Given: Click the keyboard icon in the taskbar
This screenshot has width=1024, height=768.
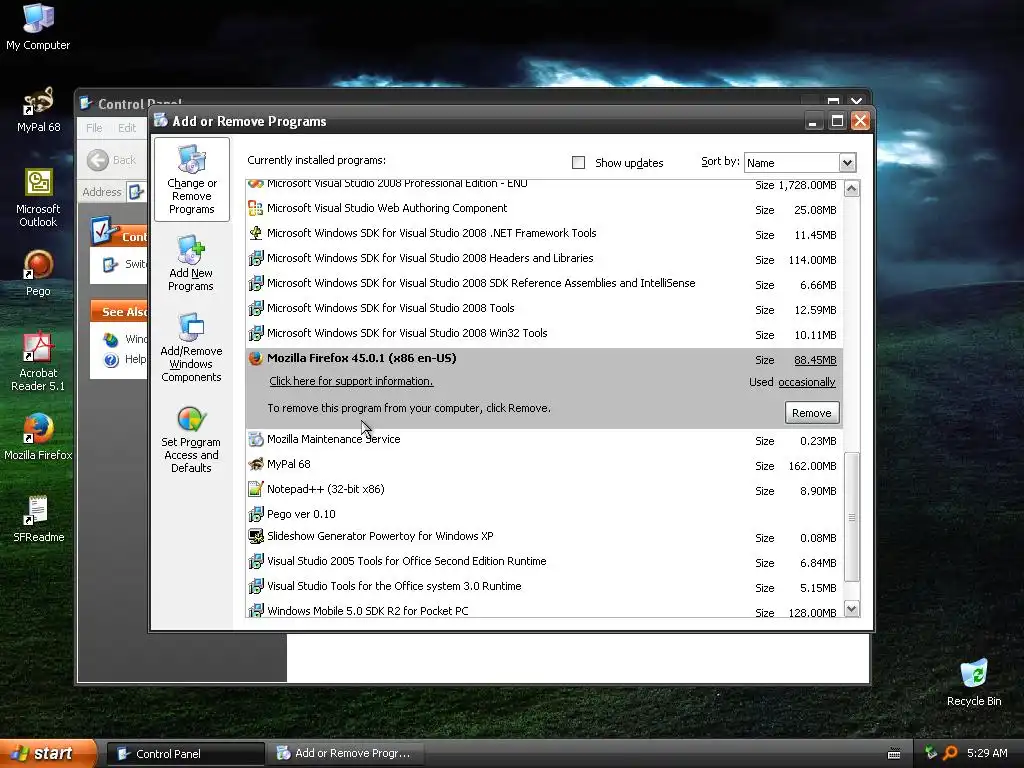Looking at the screenshot, I should pyautogui.click(x=894, y=754).
